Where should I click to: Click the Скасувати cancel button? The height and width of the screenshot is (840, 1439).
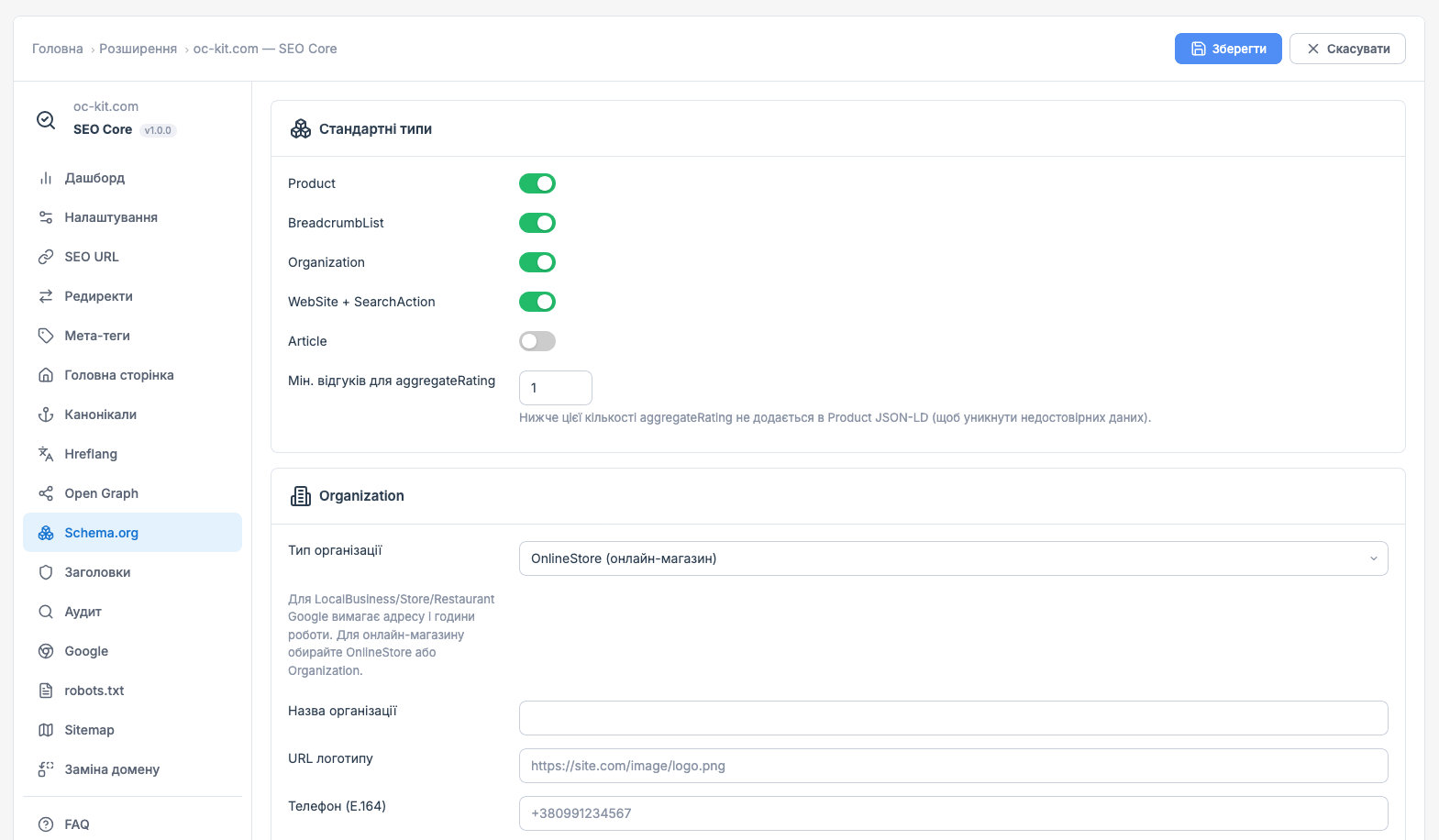point(1347,49)
